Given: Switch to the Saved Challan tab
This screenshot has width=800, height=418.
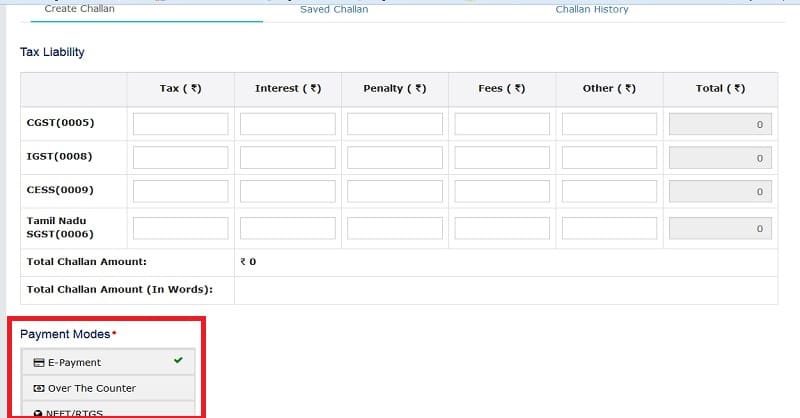Looking at the screenshot, I should 334,9.
